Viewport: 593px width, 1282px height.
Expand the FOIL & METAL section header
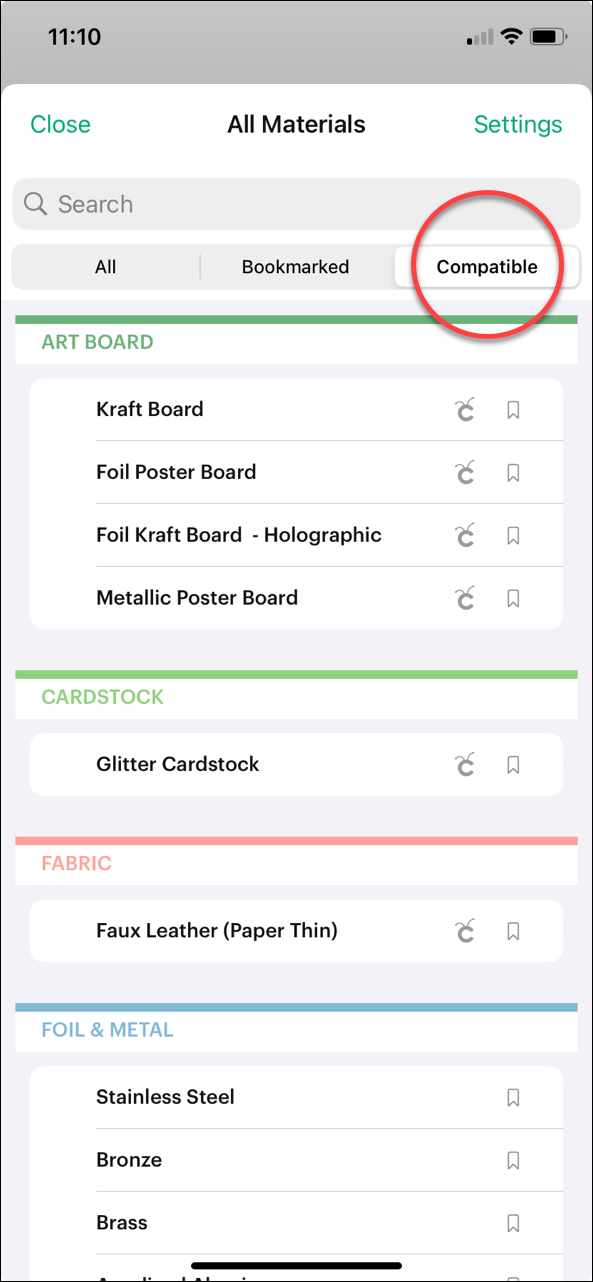(x=108, y=1029)
